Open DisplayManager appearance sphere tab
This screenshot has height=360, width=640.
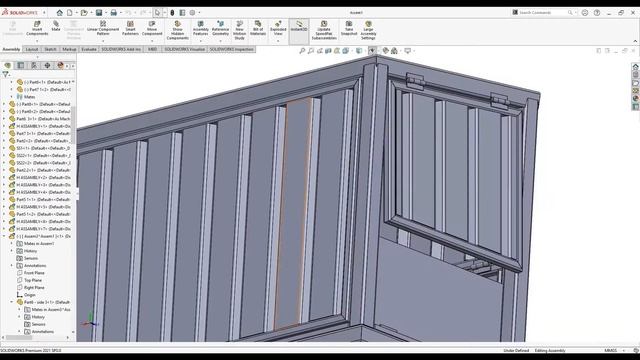coord(60,65)
